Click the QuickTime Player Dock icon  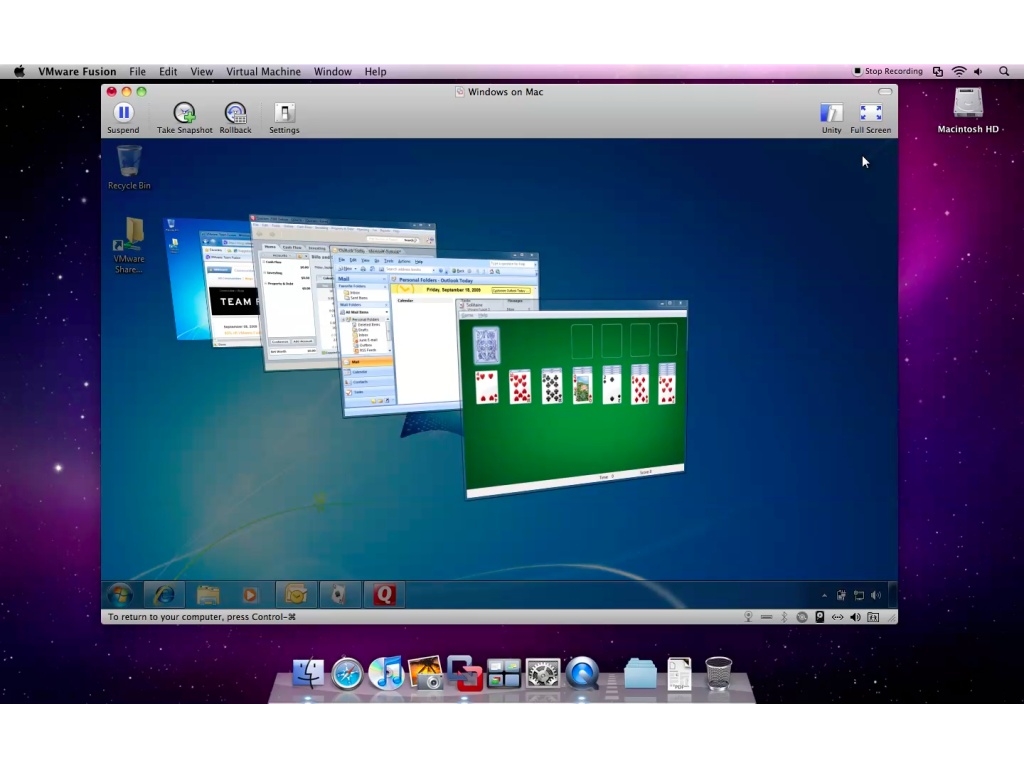(x=582, y=673)
